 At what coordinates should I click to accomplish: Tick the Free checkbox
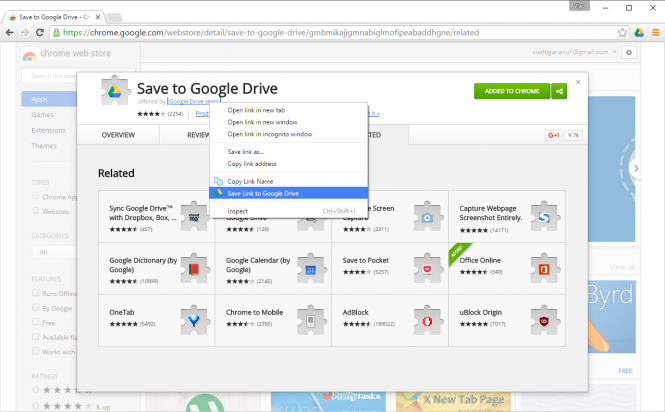pyautogui.click(x=36, y=322)
